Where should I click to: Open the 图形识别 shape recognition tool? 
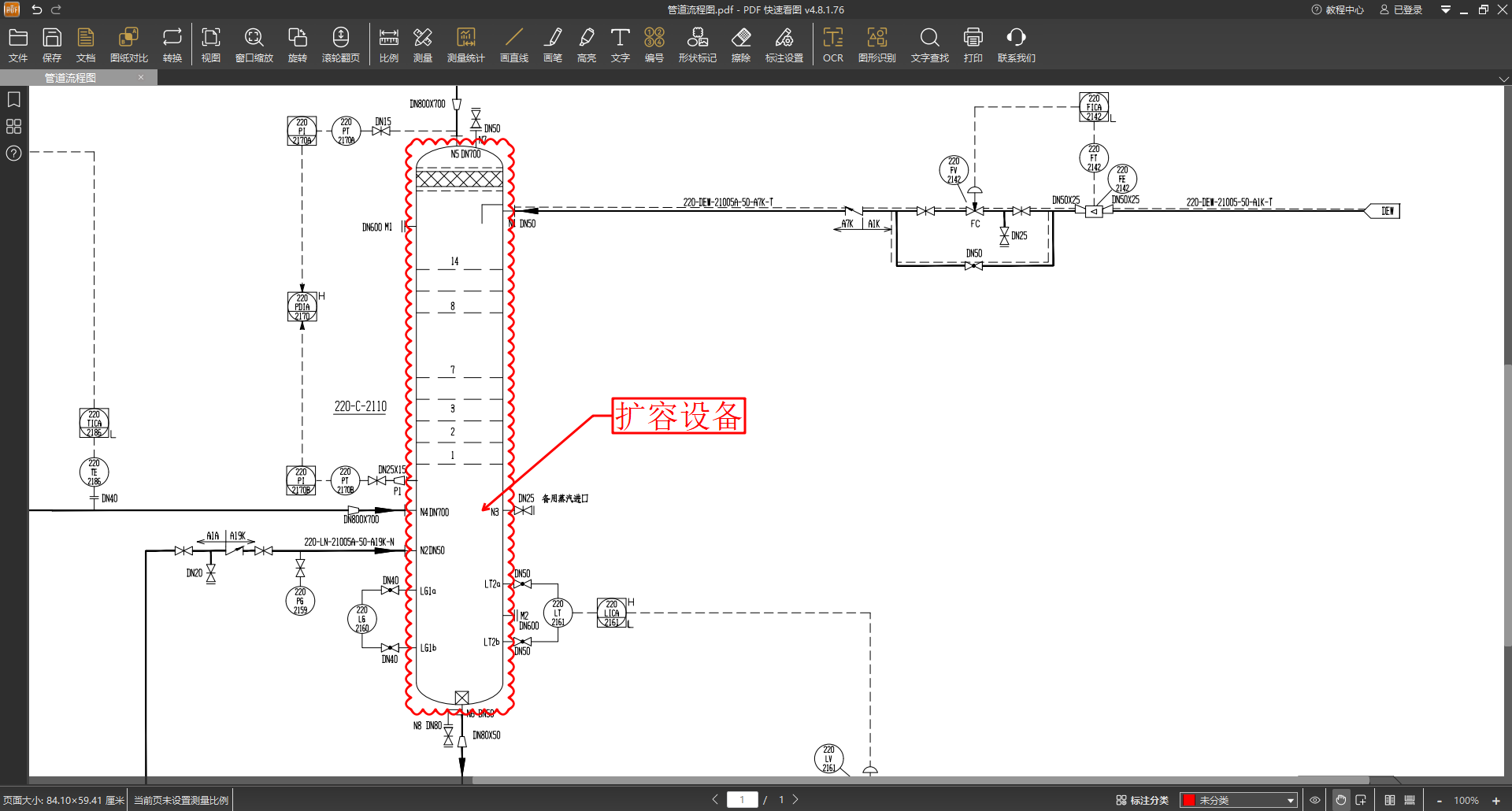[x=876, y=45]
